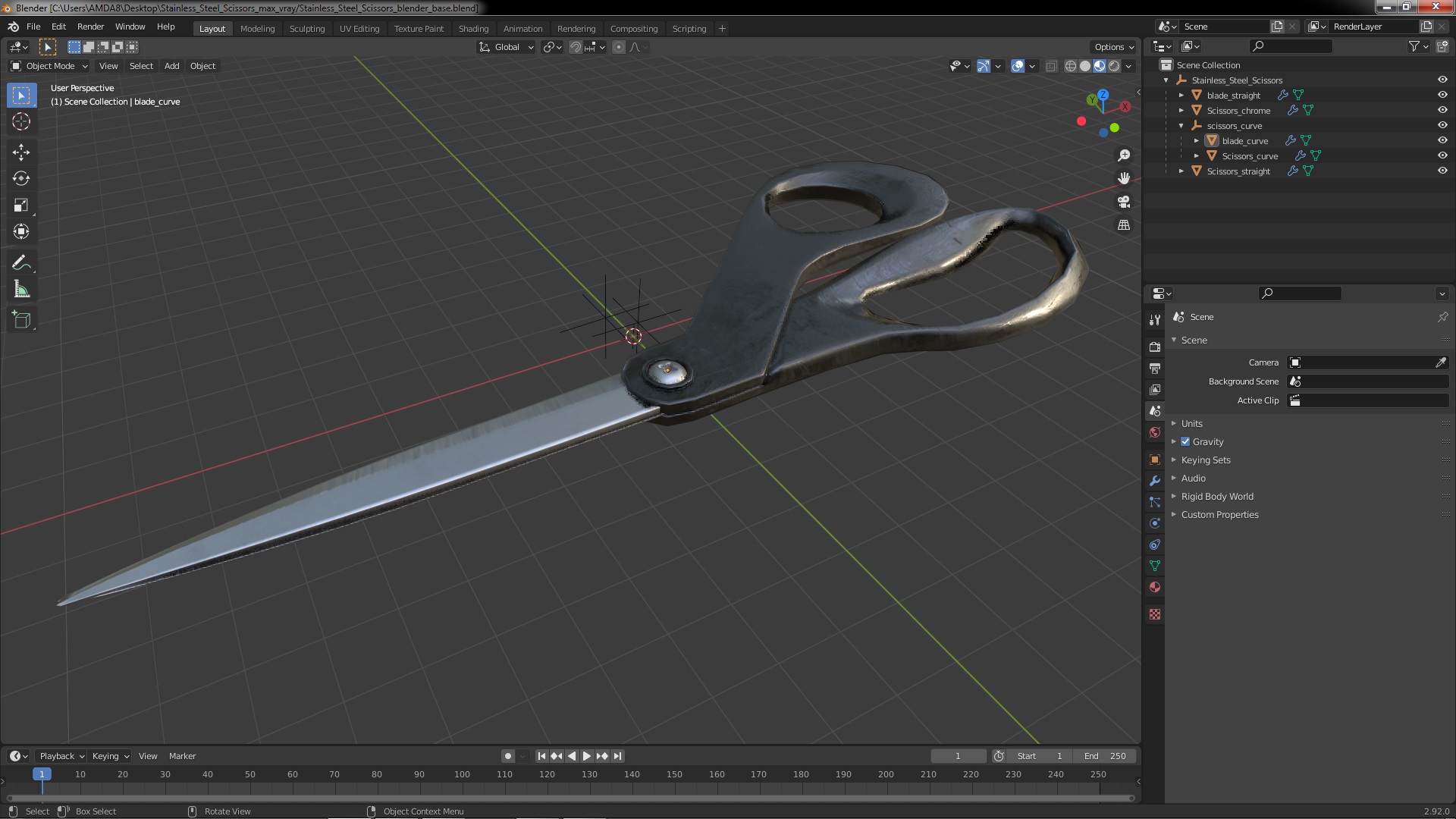Hide blade_straight using its eye icon
The image size is (1456, 819).
(1442, 95)
